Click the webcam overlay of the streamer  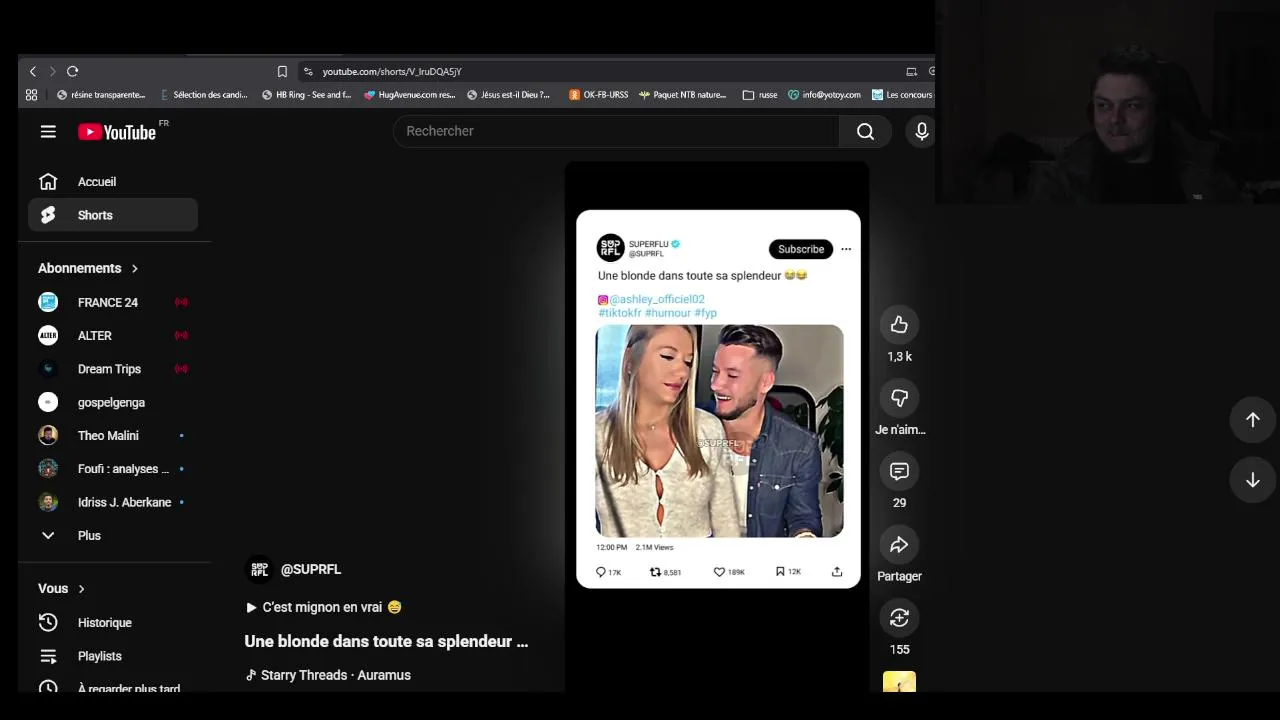pos(1107,102)
